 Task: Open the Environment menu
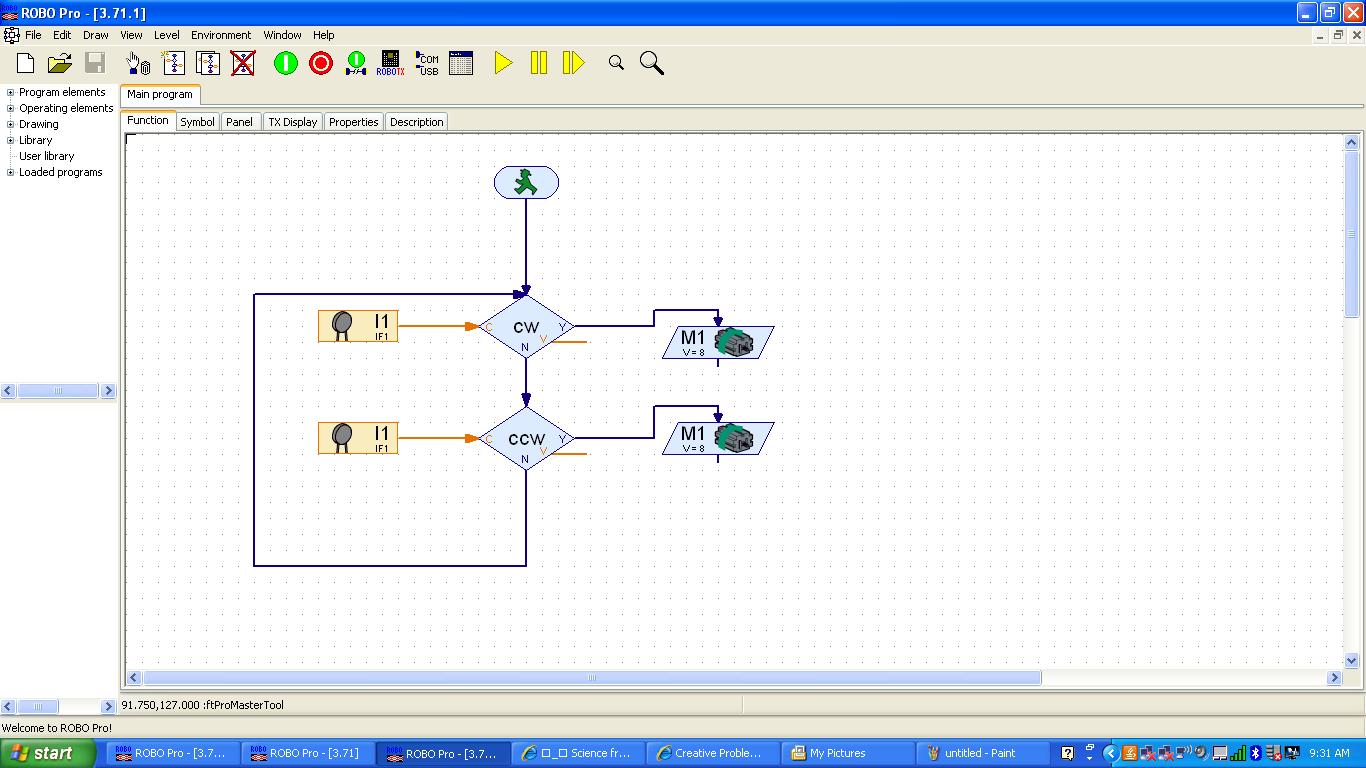pos(220,35)
